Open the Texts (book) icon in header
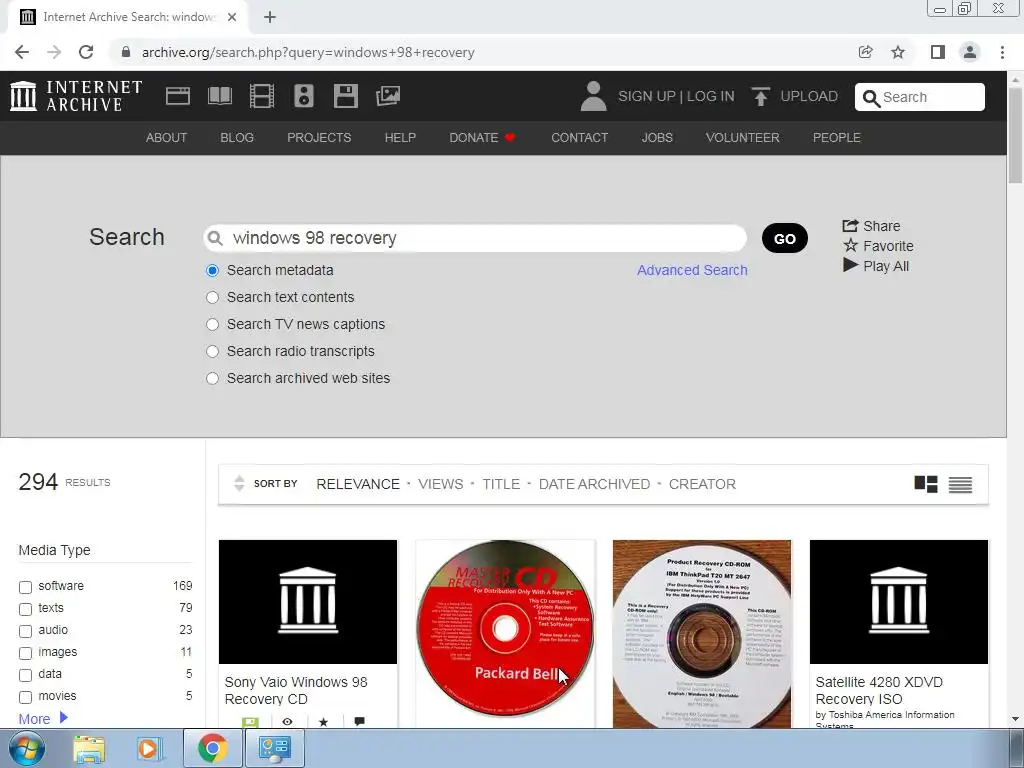The height and width of the screenshot is (768, 1024). pos(219,96)
